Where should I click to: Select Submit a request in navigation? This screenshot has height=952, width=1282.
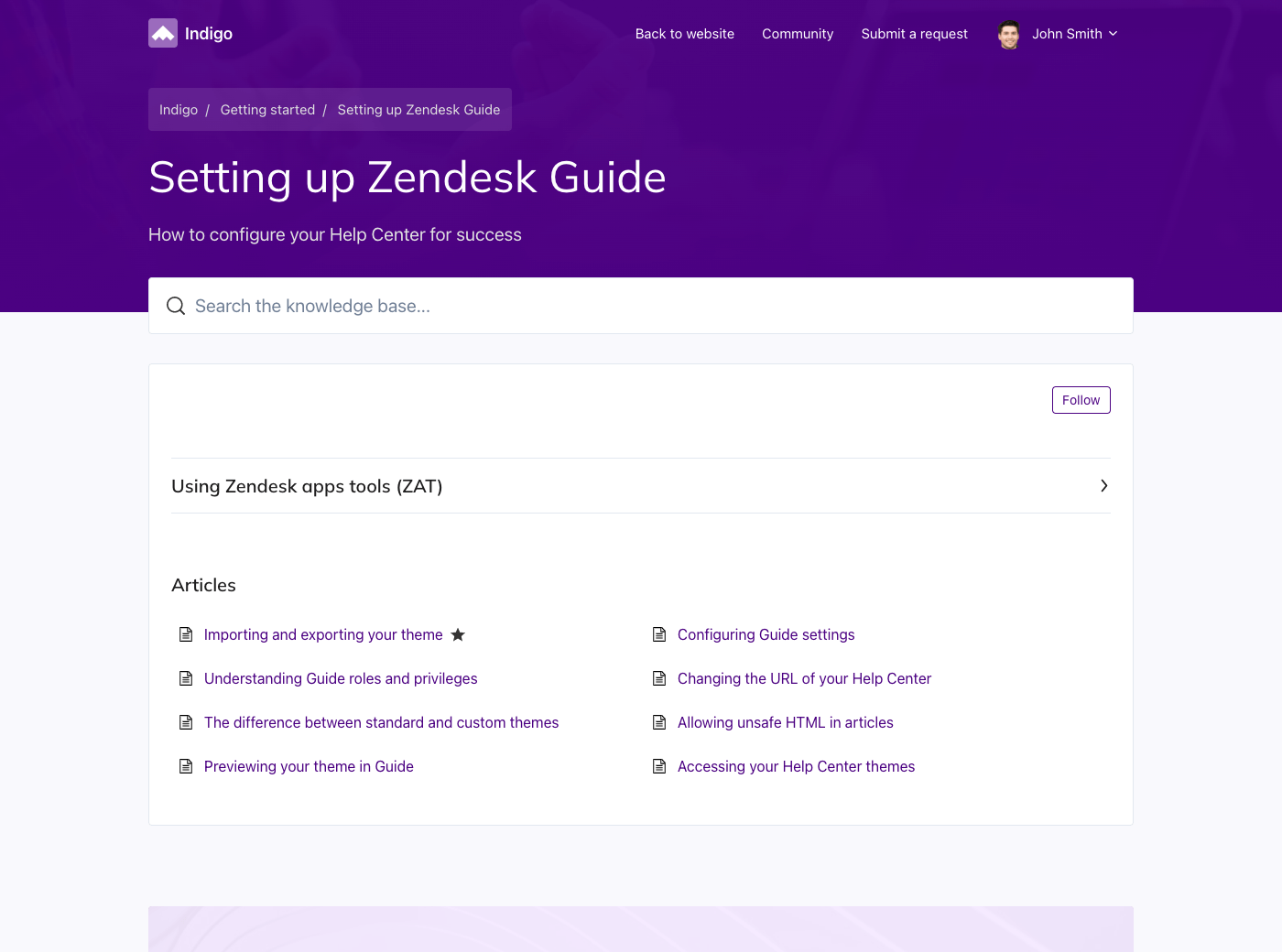(914, 34)
